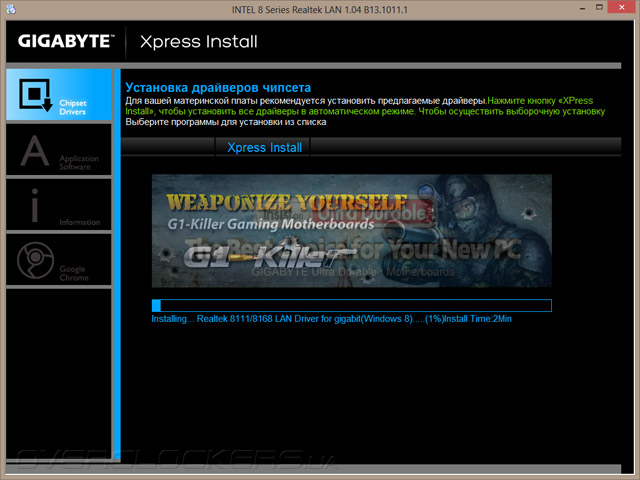Viewport: 640px width, 480px height.
Task: Click the installation progress bar
Action: pos(351,305)
